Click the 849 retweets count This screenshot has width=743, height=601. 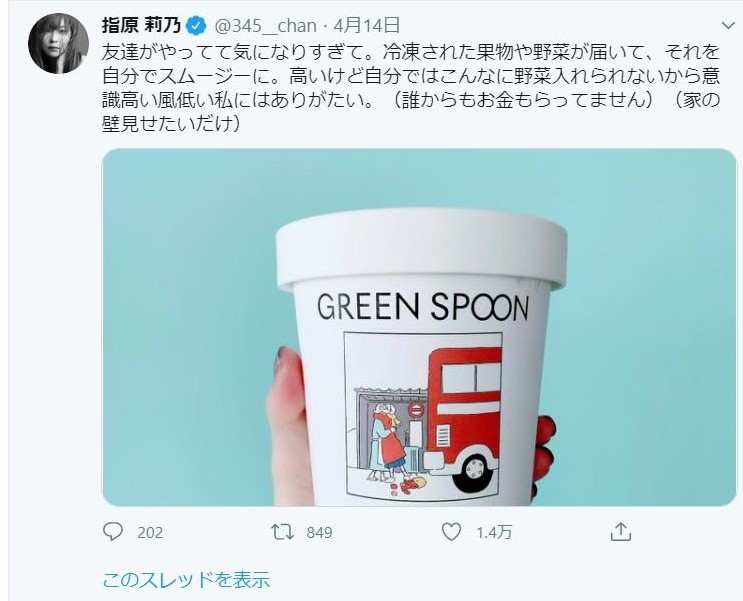click(319, 533)
